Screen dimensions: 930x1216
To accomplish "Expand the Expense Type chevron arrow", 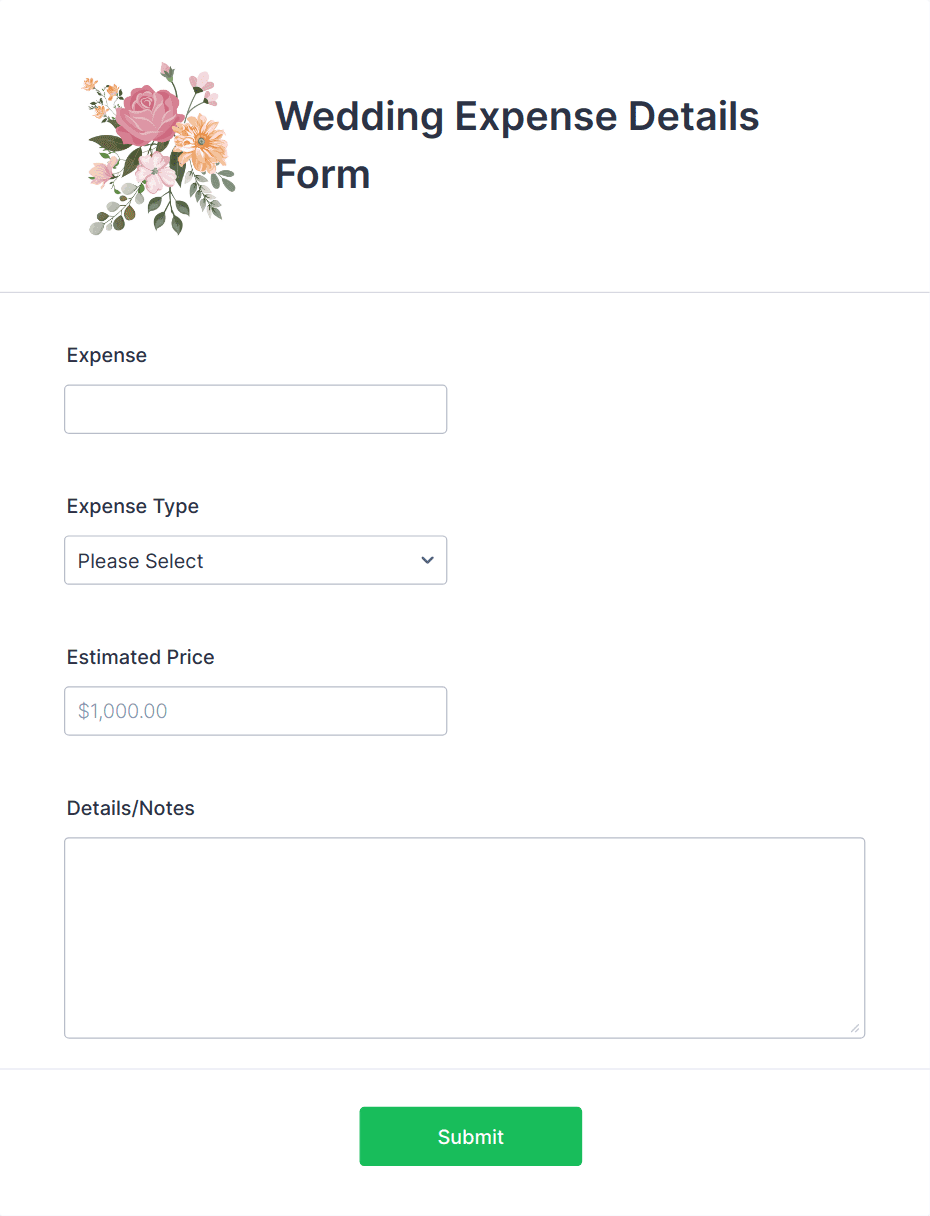I will 427,560.
